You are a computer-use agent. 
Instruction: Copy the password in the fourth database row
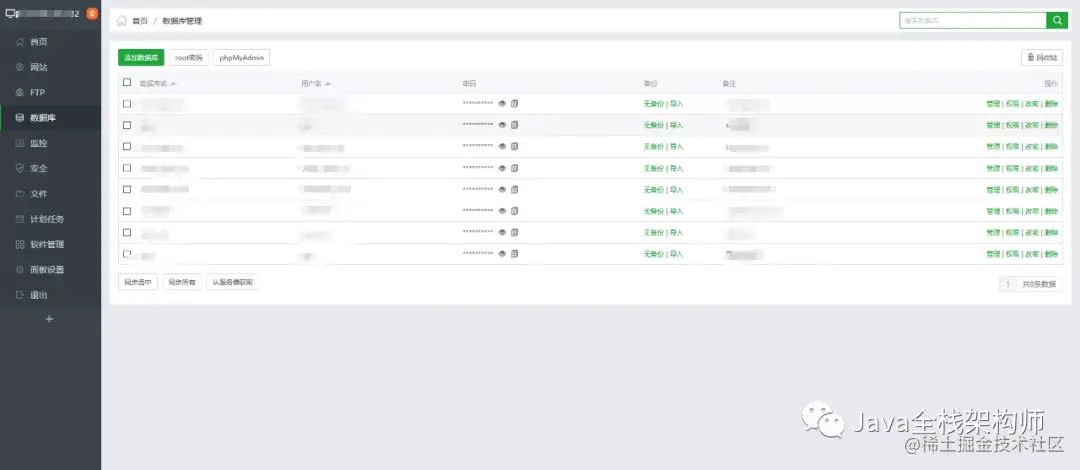(515, 167)
